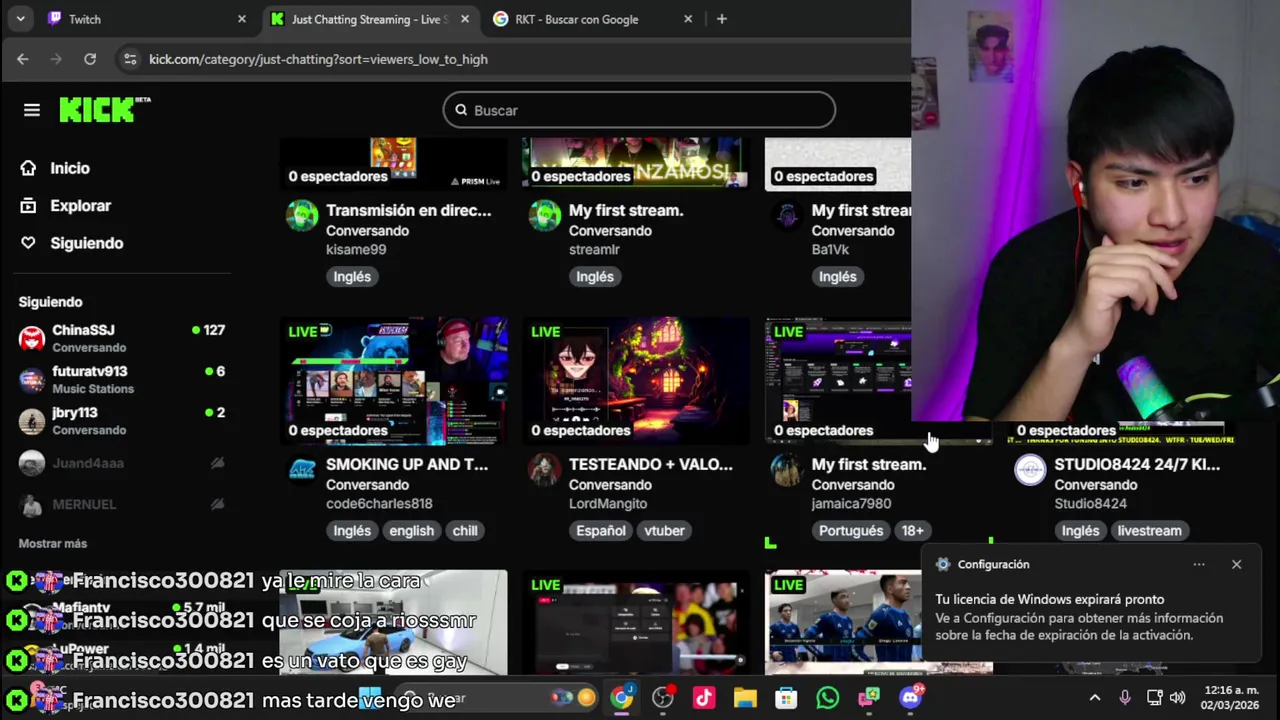The image size is (1280, 720).
Task: Click Studio8424 streamer avatar
Action: (1030, 469)
